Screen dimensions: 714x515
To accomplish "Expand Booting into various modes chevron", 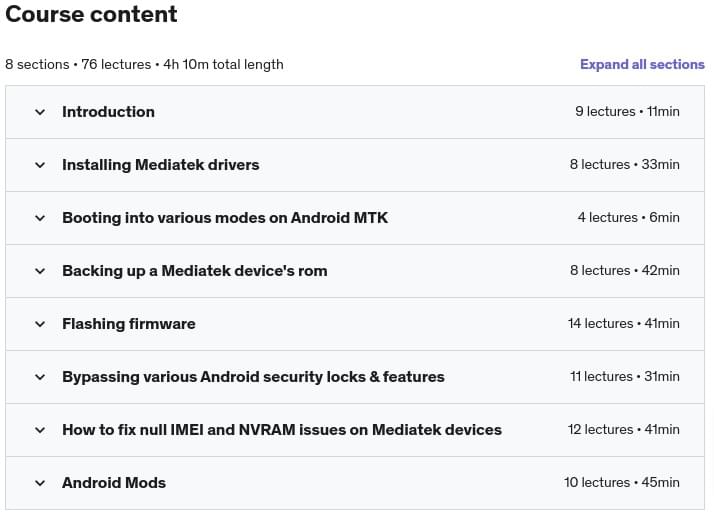I will pyautogui.click(x=40, y=218).
